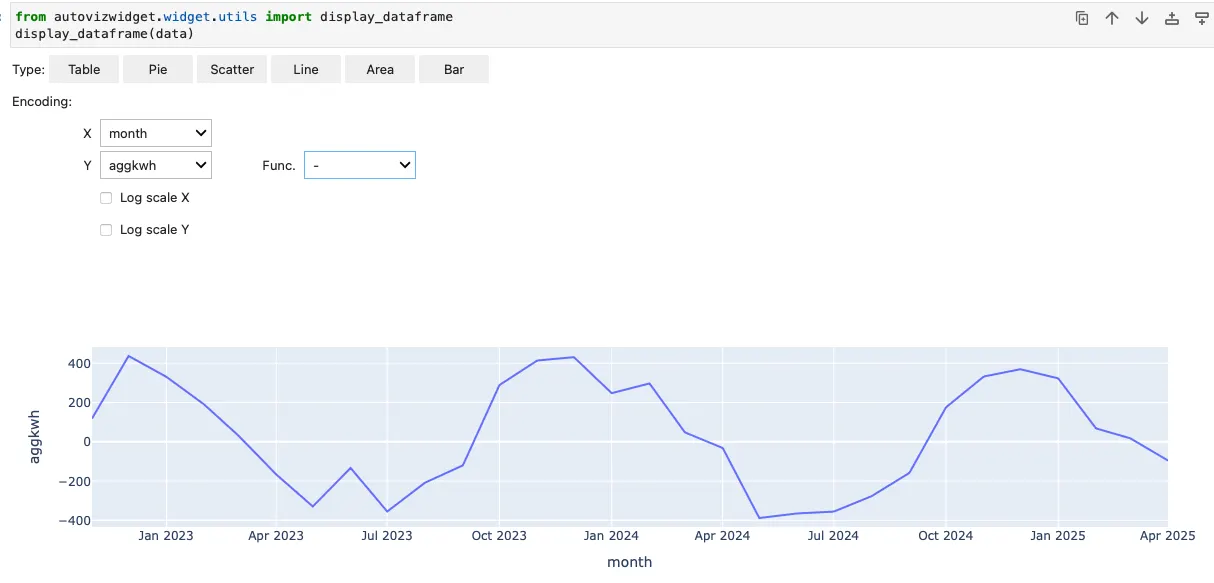The height and width of the screenshot is (583, 1214).
Task: Open the Y encoding dropdown showing aggkwh
Action: tap(155, 164)
